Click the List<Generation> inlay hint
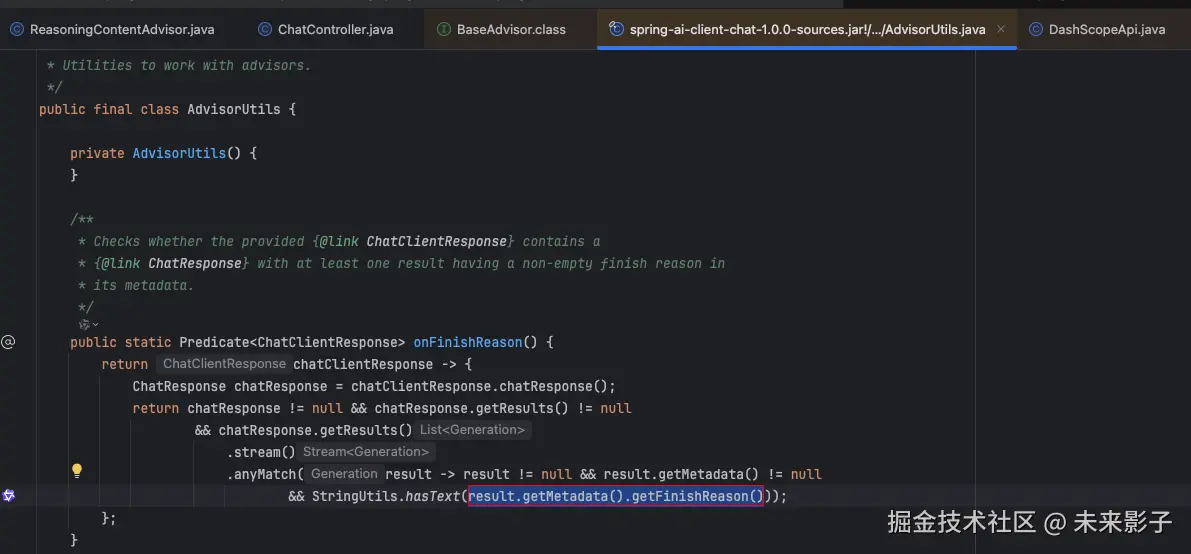1191x554 pixels. [474, 429]
